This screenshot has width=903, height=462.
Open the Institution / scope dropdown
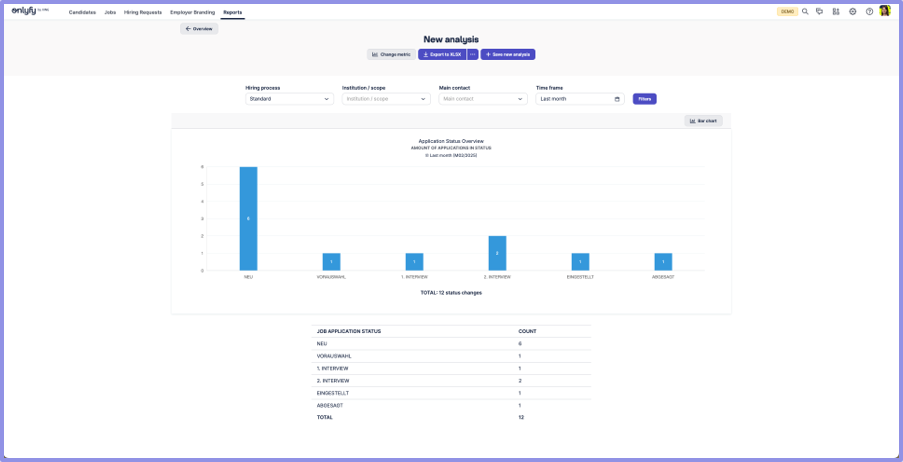(x=386, y=99)
